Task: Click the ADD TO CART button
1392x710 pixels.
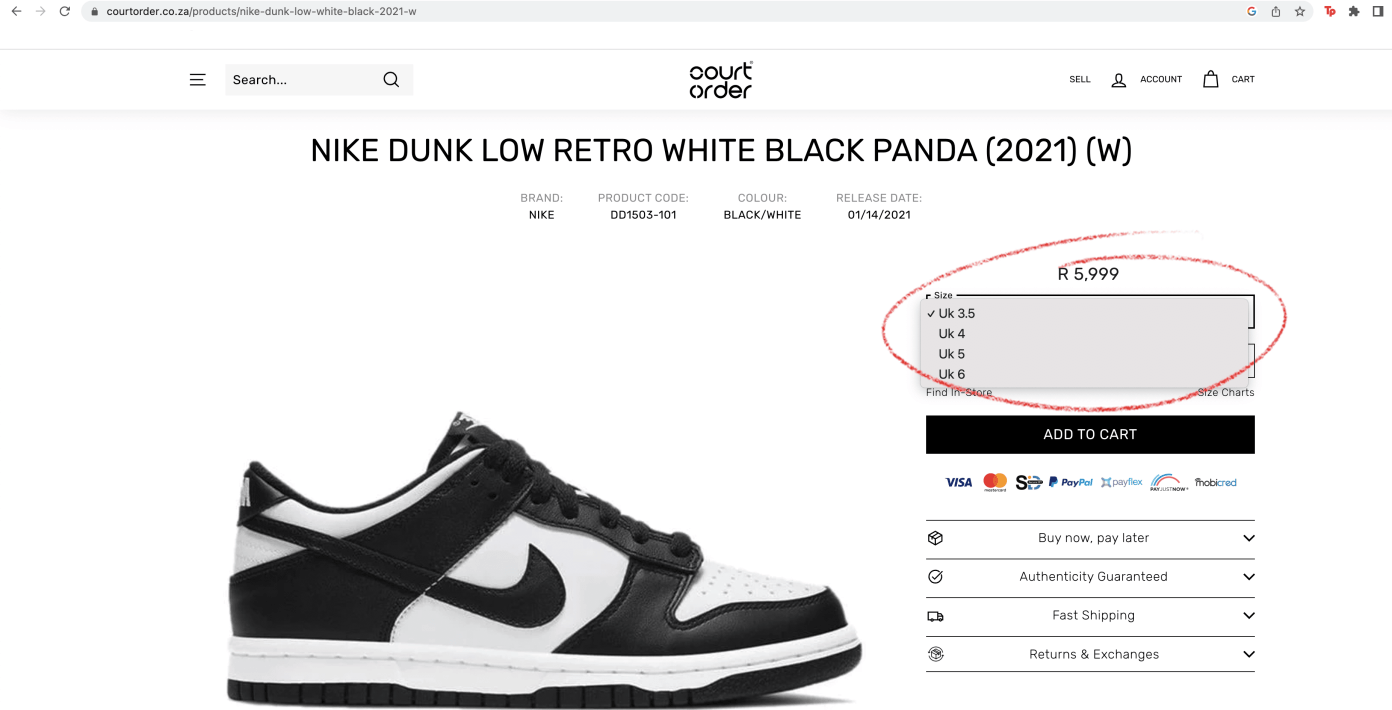Action: tap(1089, 434)
